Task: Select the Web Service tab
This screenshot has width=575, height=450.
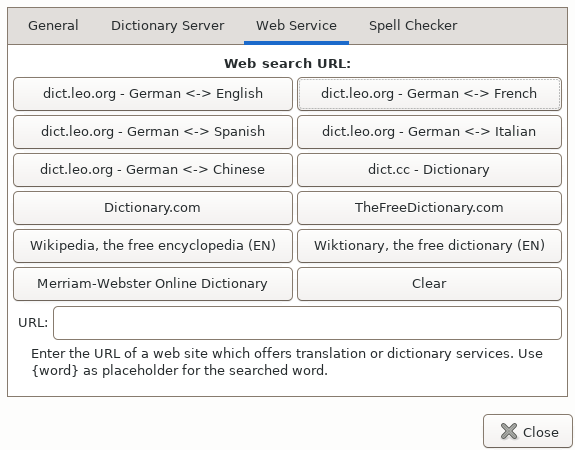Action: (x=296, y=26)
